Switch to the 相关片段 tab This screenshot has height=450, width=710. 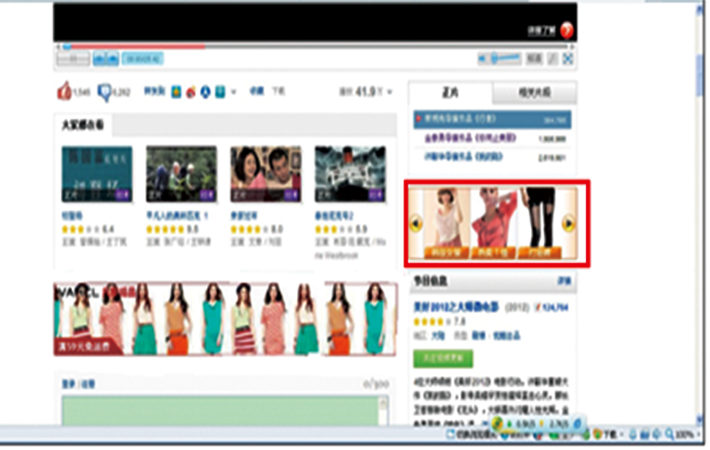(534, 93)
